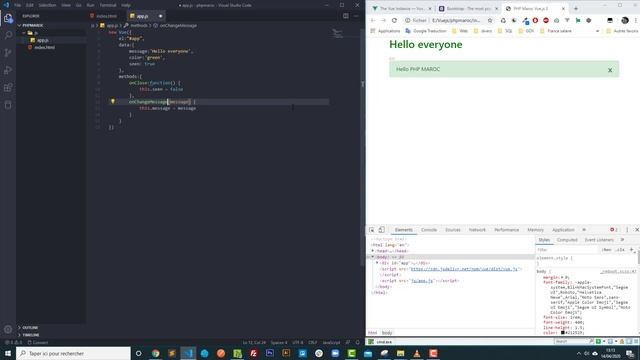Image resolution: width=640 pixels, height=360 pixels.
Task: Switch to the index.html editor tab
Action: tap(106, 16)
